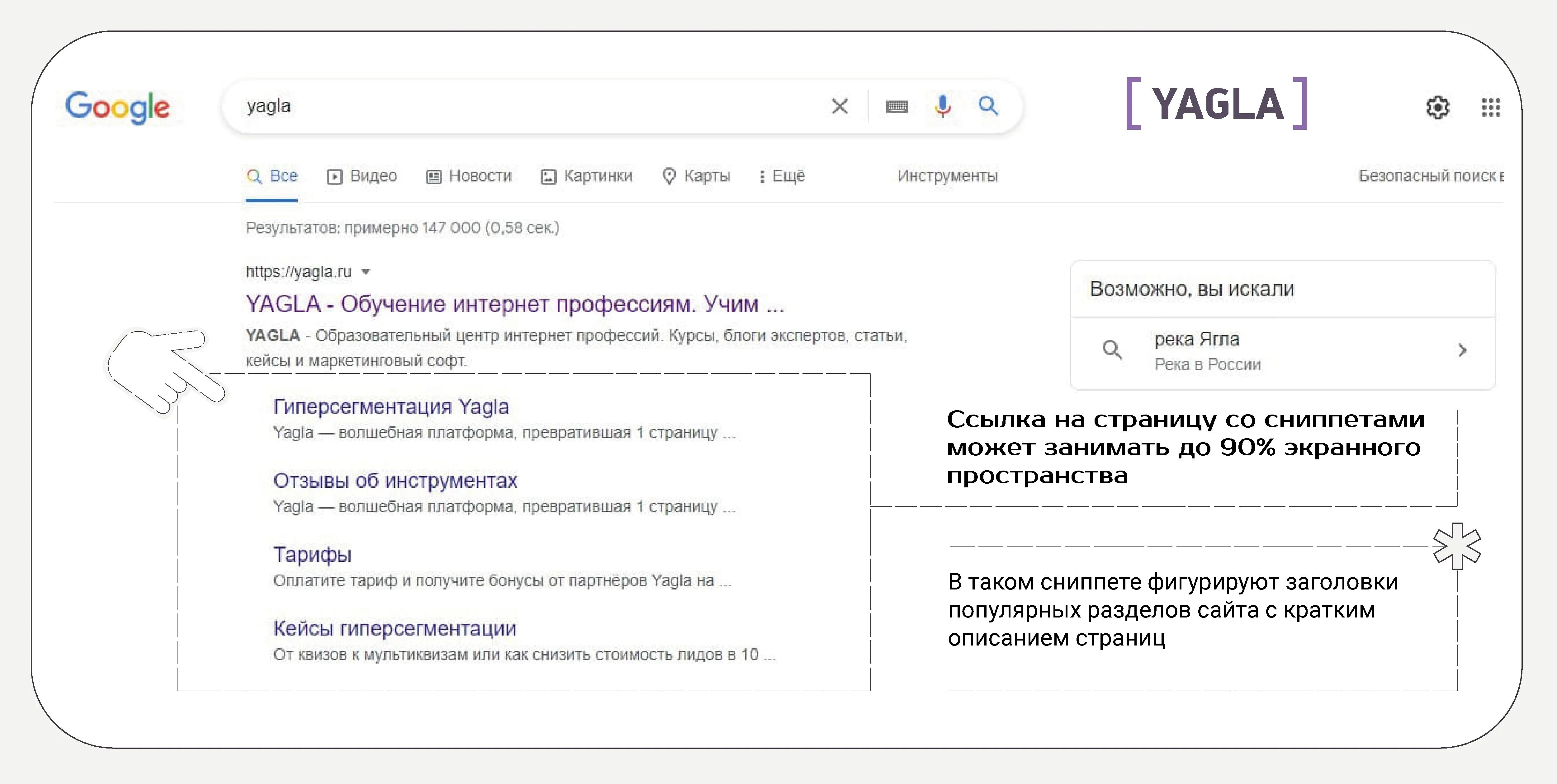
Task: Switch to the Картинки tab
Action: pyautogui.click(x=586, y=176)
